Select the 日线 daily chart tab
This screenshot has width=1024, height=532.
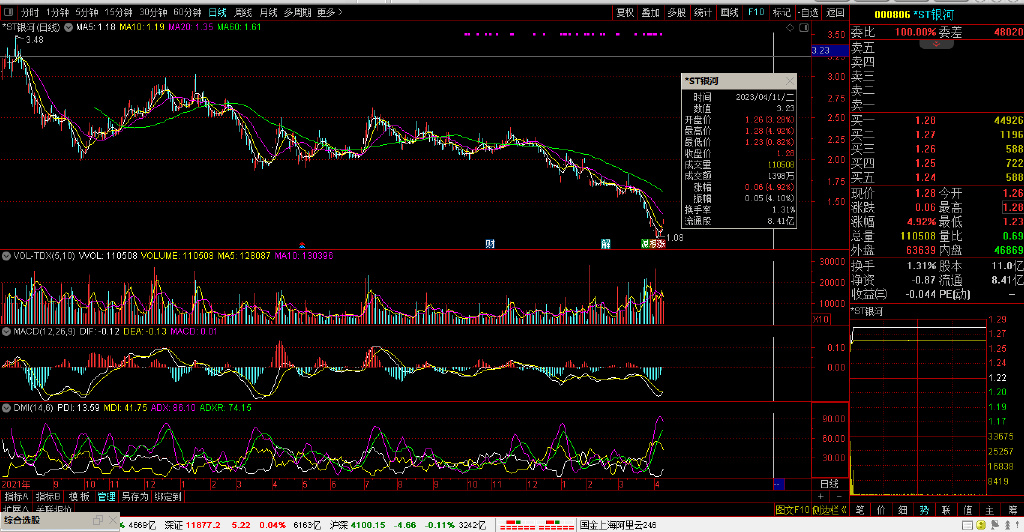tap(217, 12)
